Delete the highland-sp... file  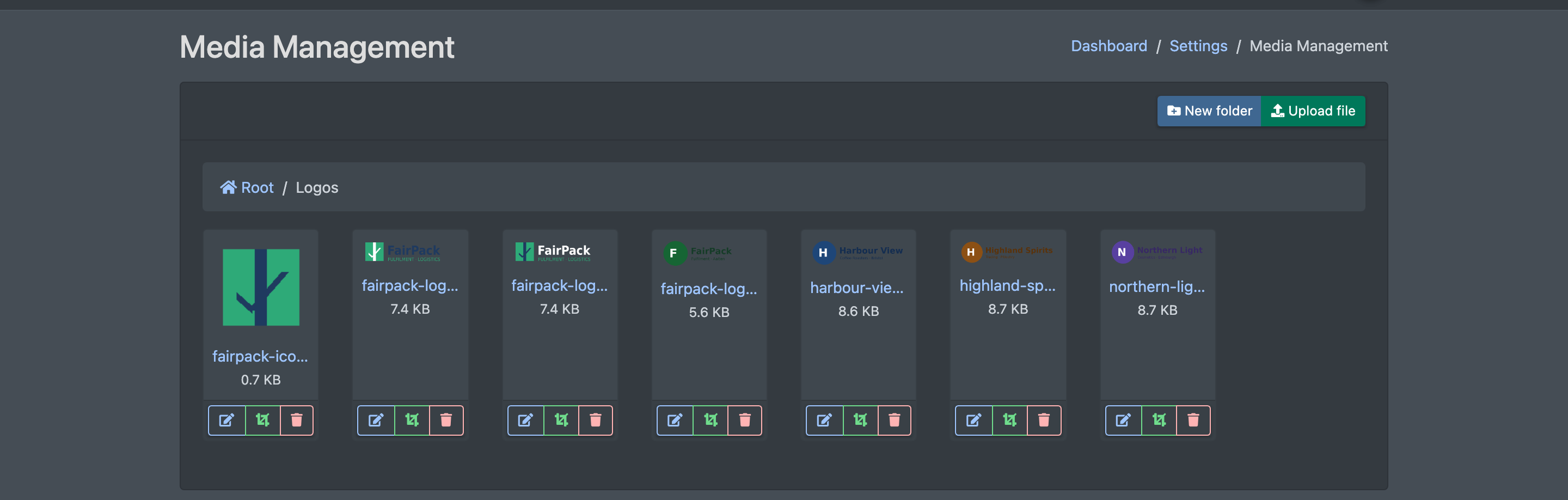[x=1043, y=420]
